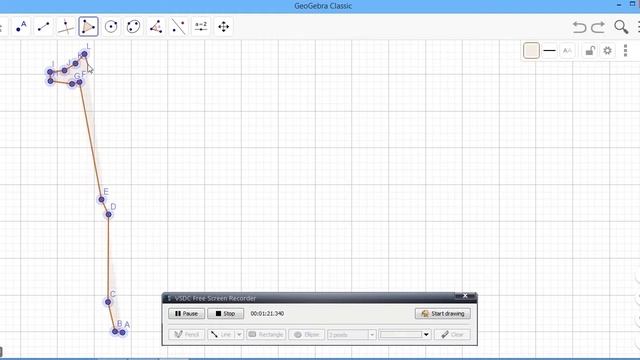Select the Line drawing tool in recorder
This screenshot has height=360, width=640.
(x=222, y=335)
